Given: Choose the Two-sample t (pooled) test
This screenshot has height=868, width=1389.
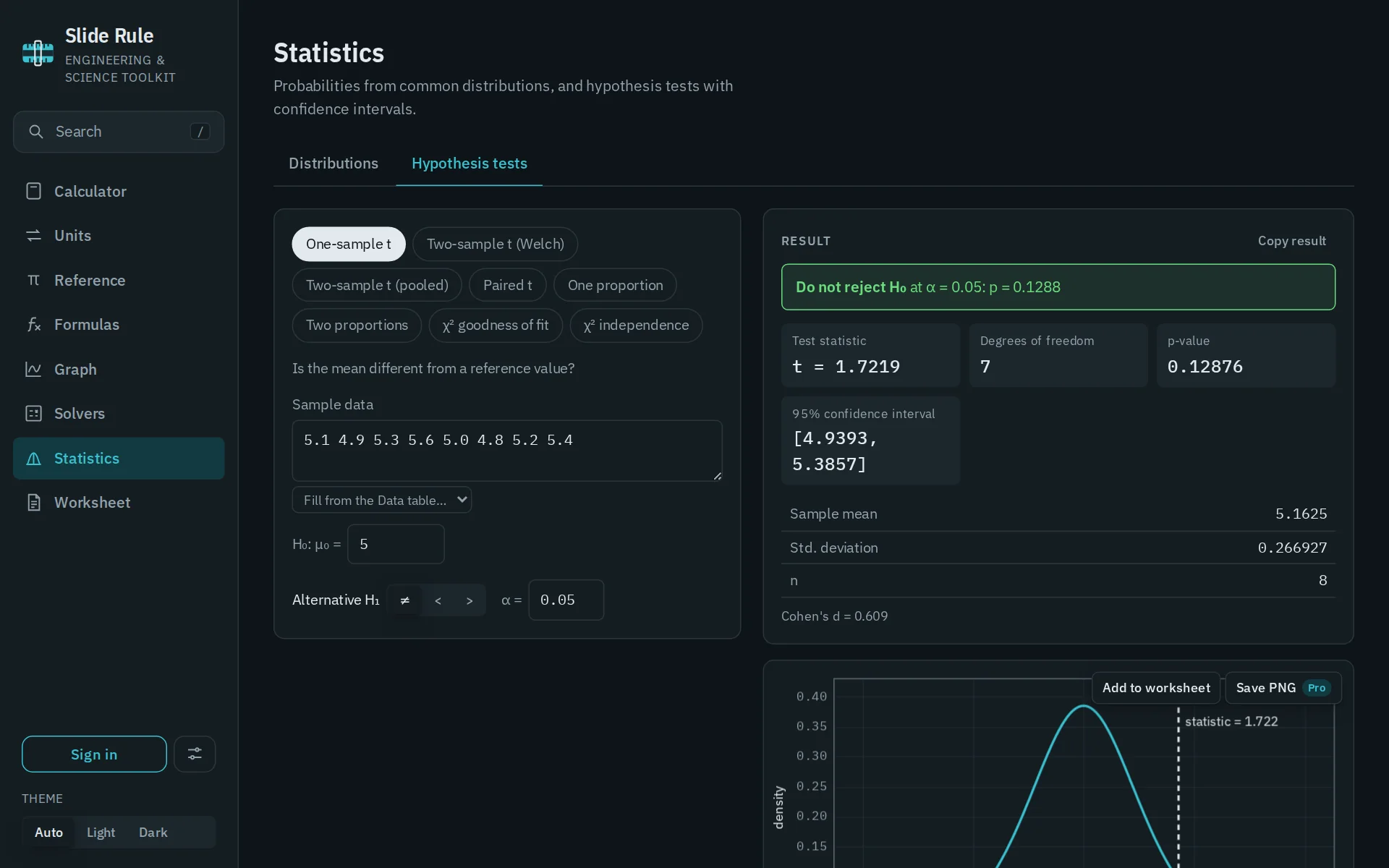Looking at the screenshot, I should point(377,285).
